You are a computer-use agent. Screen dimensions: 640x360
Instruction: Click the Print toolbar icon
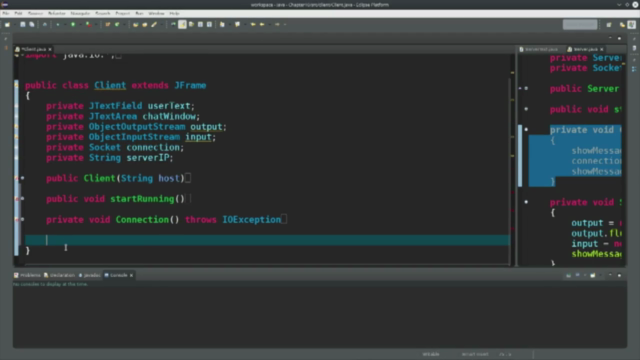45,24
